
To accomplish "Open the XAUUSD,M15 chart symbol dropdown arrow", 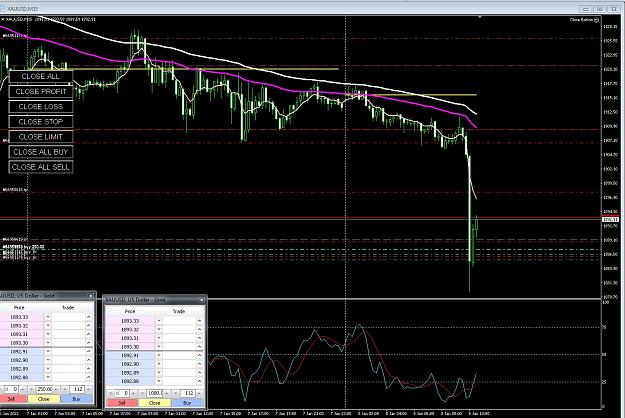I will [3, 19].
